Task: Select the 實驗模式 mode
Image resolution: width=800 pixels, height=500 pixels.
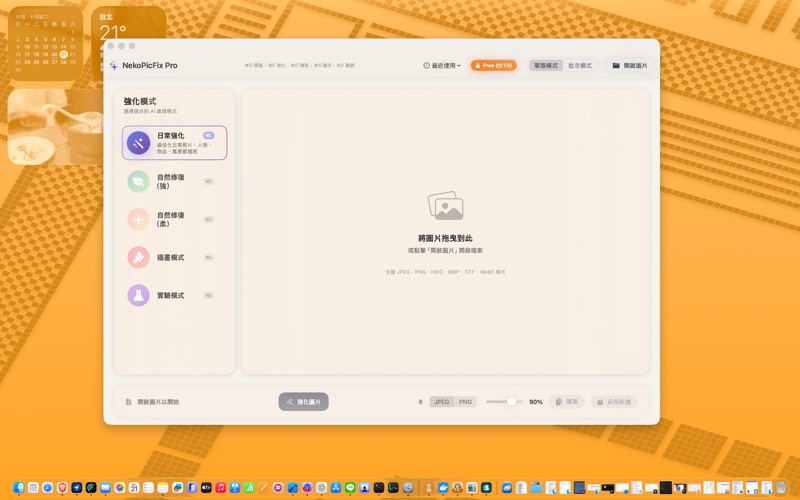Action: point(174,295)
